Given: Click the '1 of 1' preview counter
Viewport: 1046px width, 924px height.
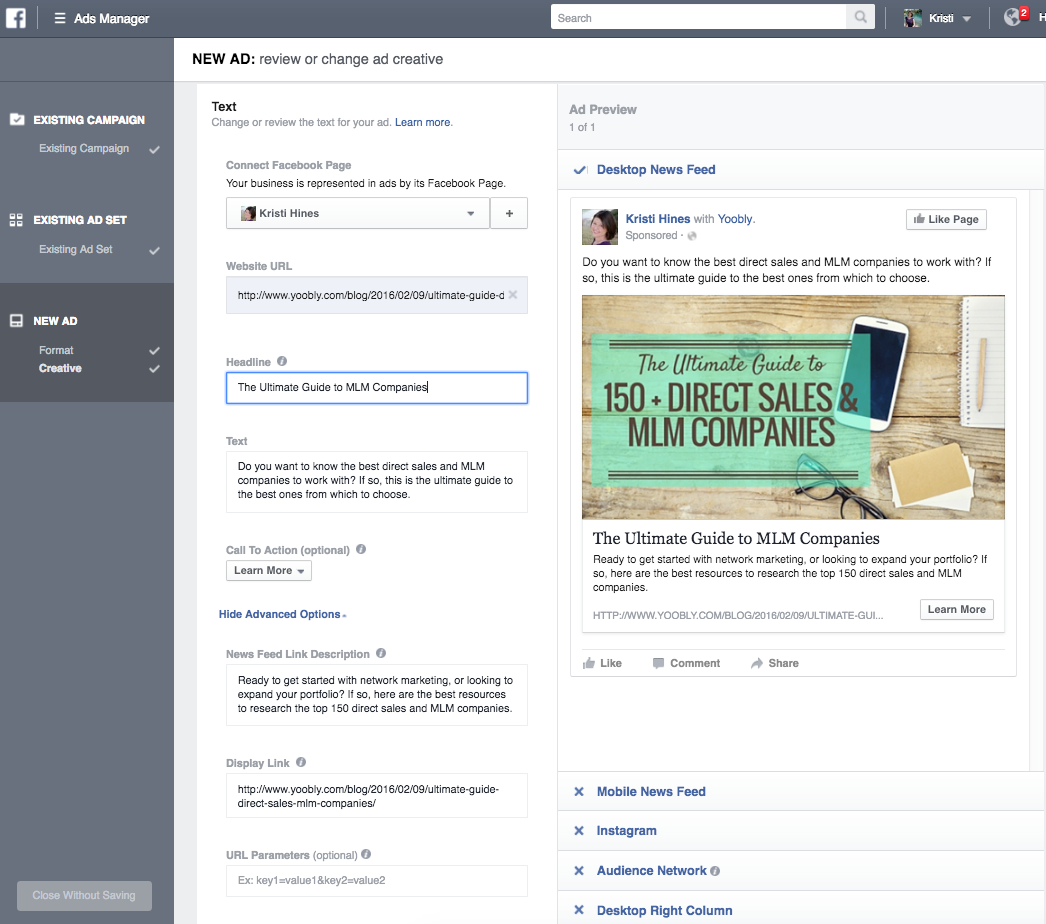Looking at the screenshot, I should click(x=582, y=127).
